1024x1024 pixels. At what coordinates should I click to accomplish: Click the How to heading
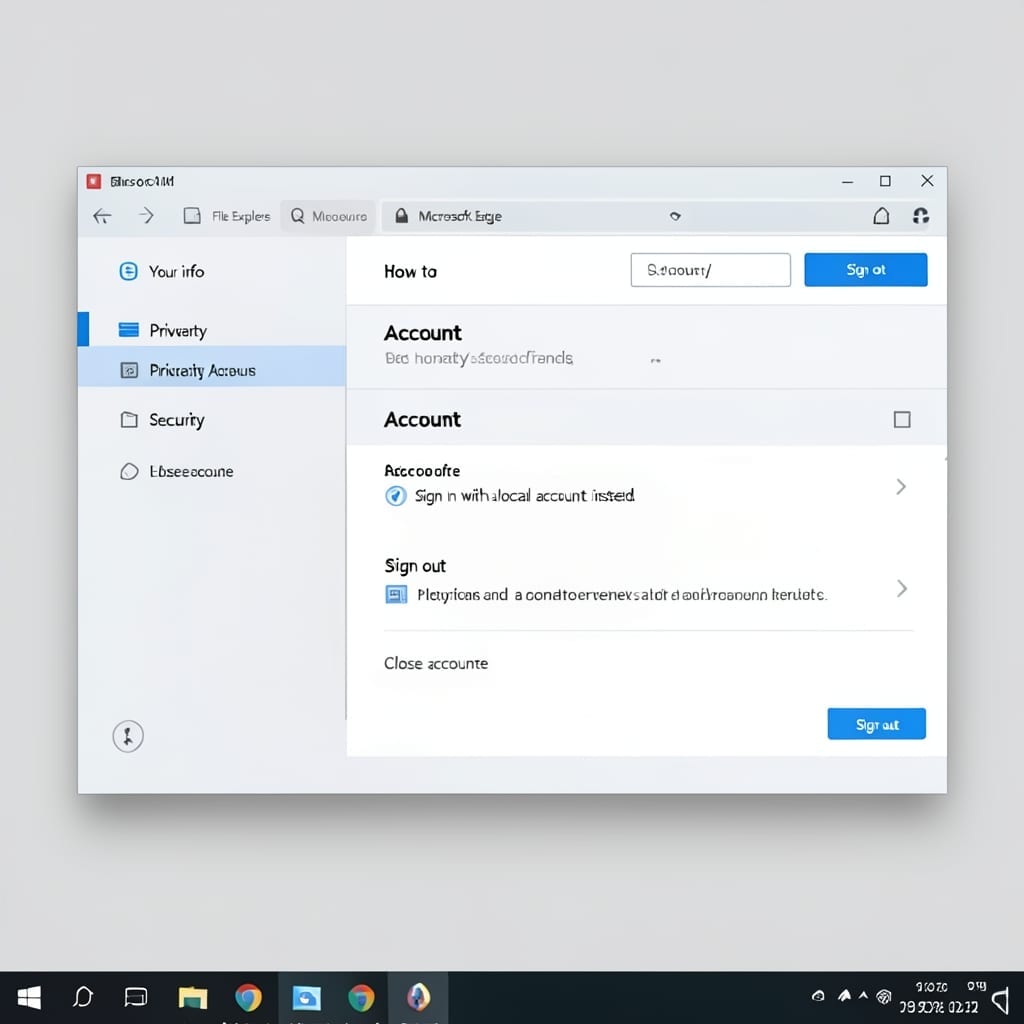click(x=410, y=271)
